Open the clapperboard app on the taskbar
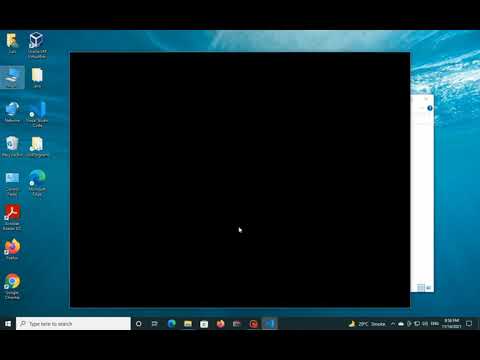This screenshot has height=360, width=480. 237,323
